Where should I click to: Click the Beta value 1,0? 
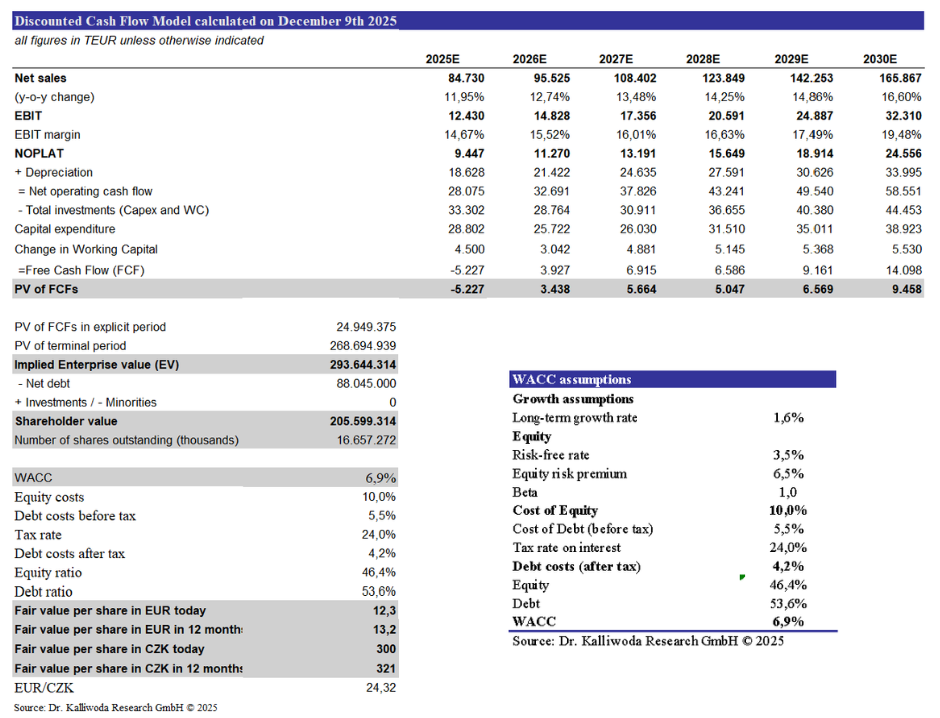coord(788,492)
